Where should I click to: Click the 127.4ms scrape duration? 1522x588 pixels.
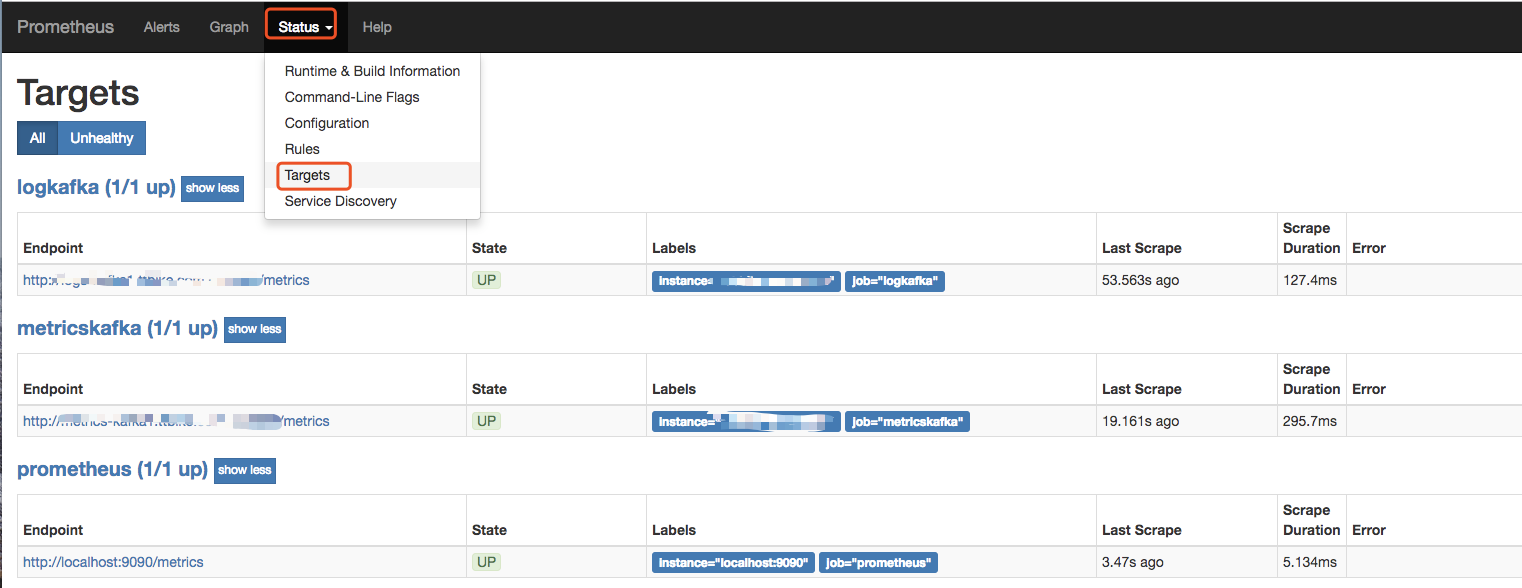coord(1310,280)
